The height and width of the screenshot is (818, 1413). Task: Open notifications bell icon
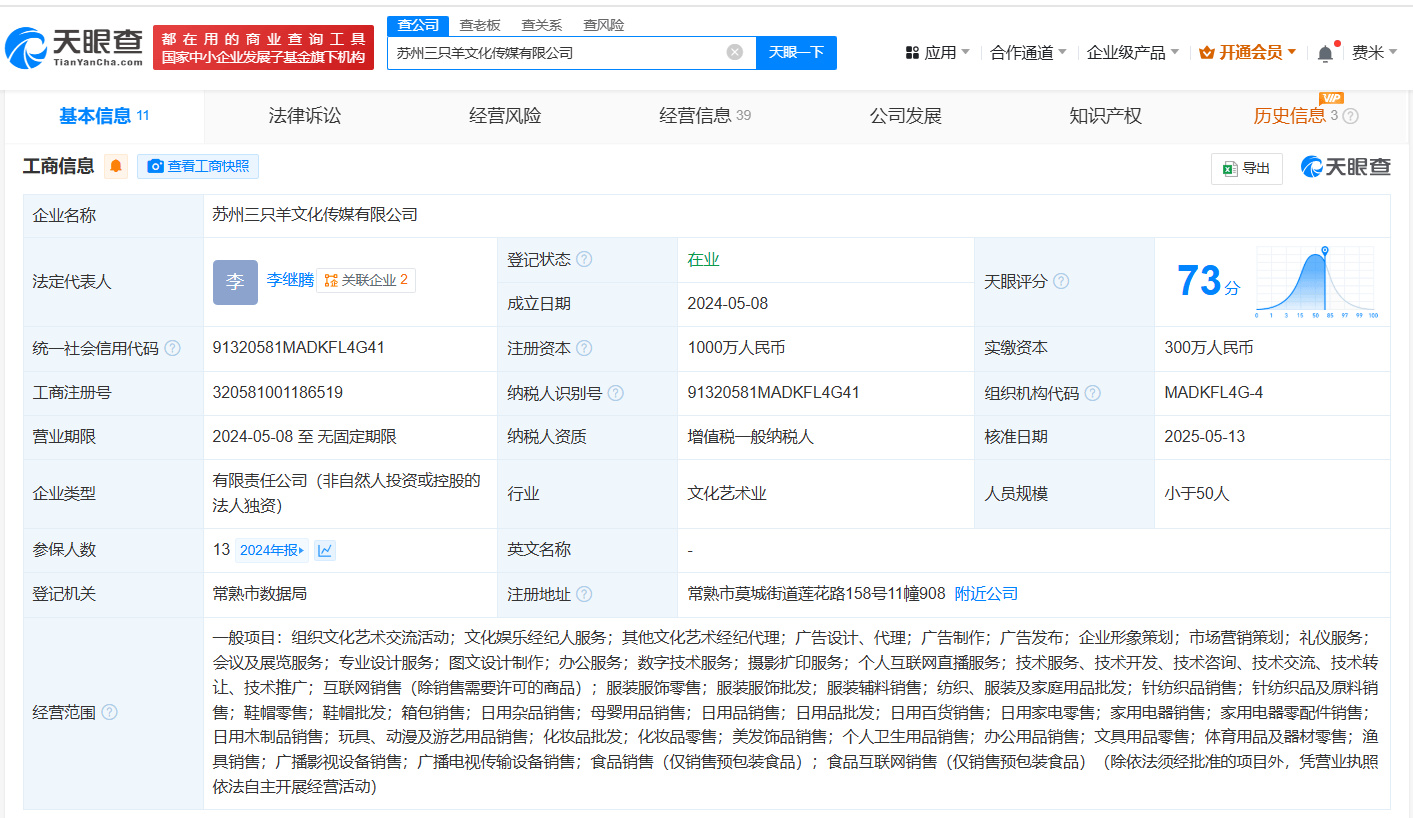coord(1325,53)
